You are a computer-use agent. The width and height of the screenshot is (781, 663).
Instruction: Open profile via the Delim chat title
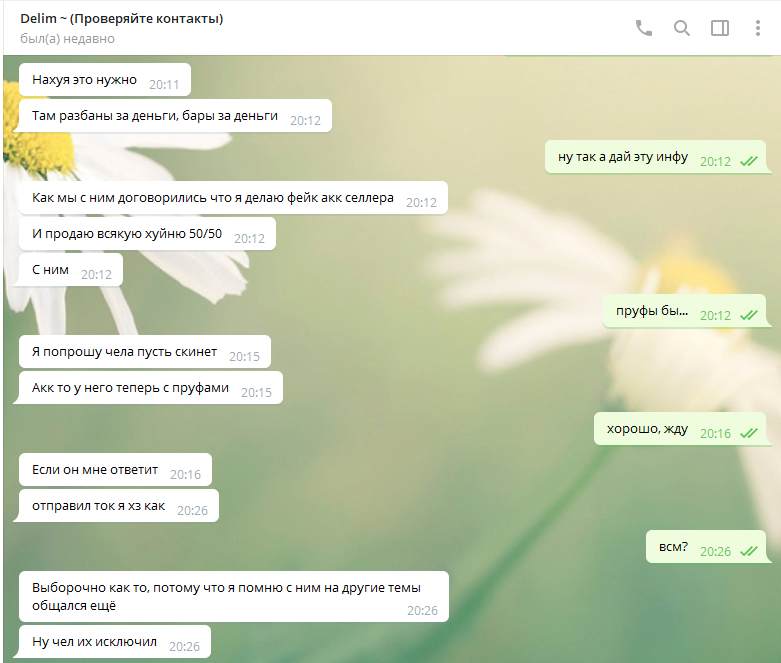[121, 19]
